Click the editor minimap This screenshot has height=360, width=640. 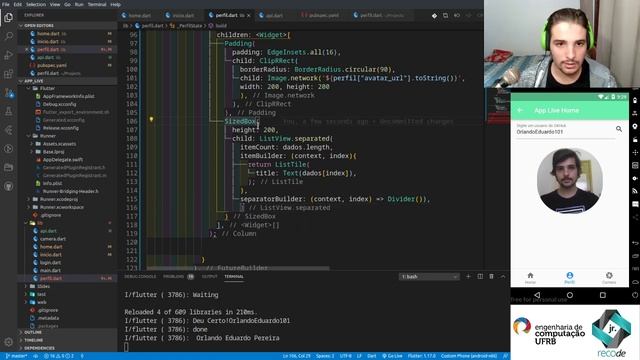497,106
